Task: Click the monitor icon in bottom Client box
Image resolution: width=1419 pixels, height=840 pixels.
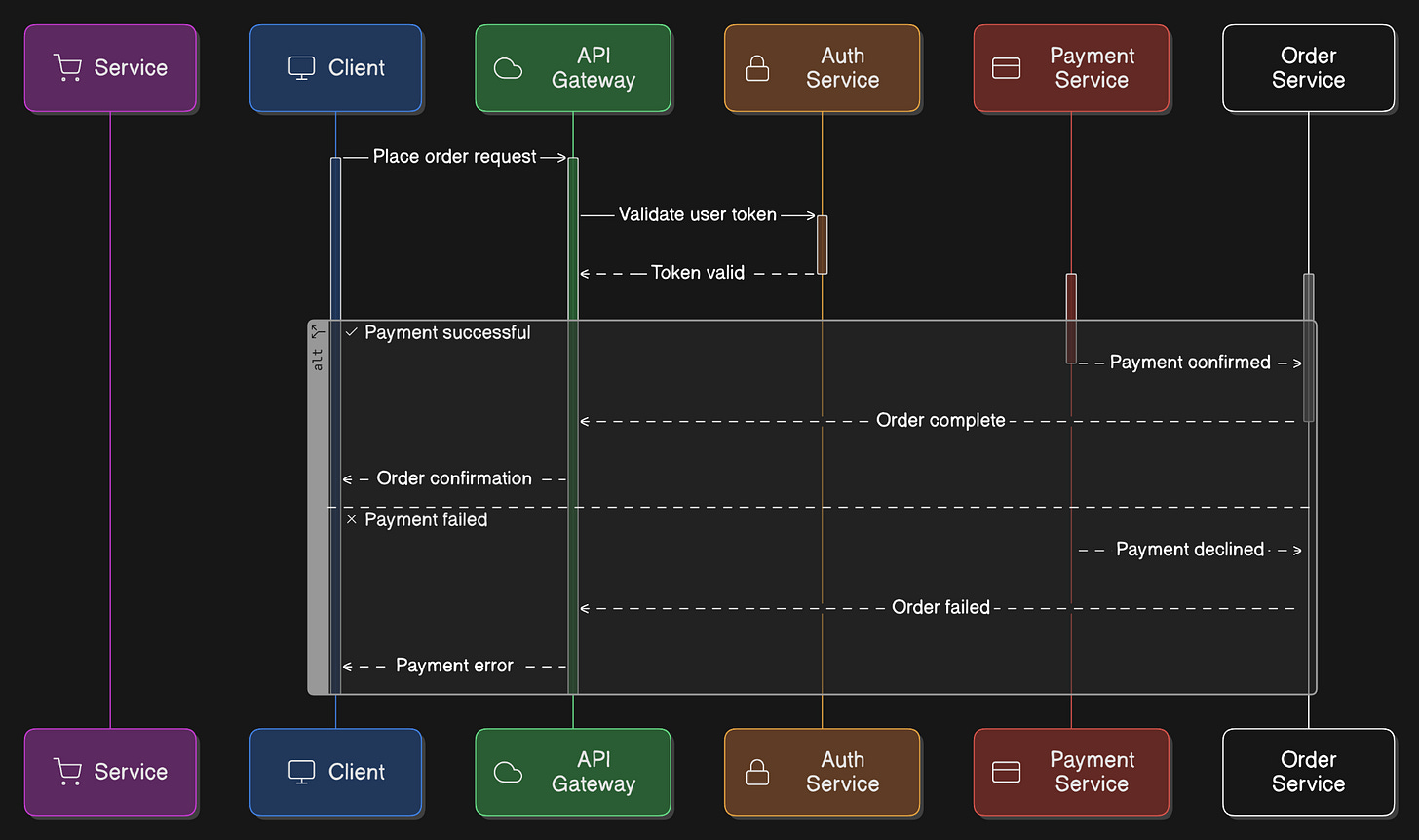Action: click(302, 772)
